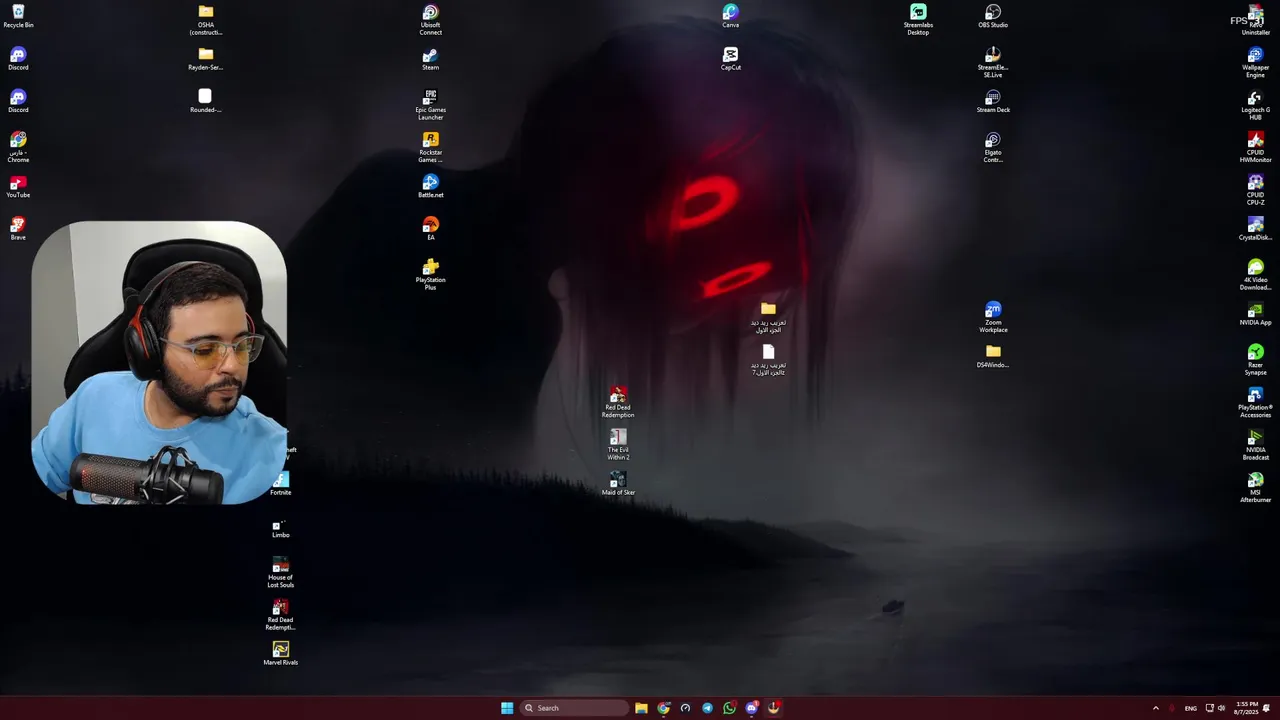Open the Recycle Bin desktop icon

[x=18, y=16]
